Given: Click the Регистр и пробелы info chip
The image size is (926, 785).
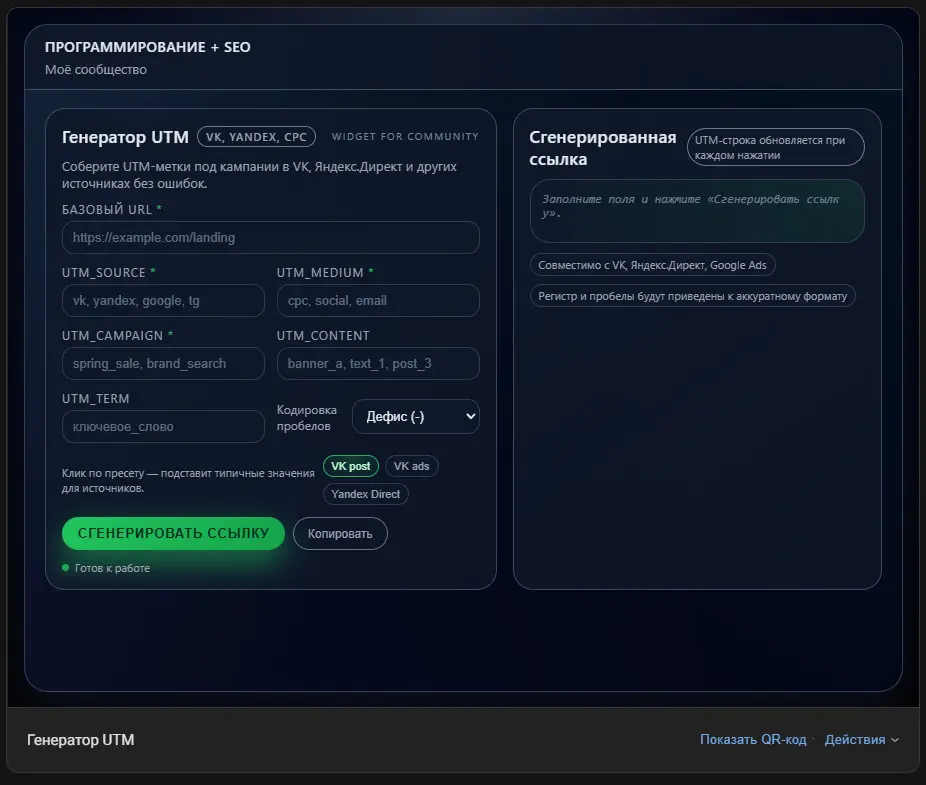Looking at the screenshot, I should [692, 296].
